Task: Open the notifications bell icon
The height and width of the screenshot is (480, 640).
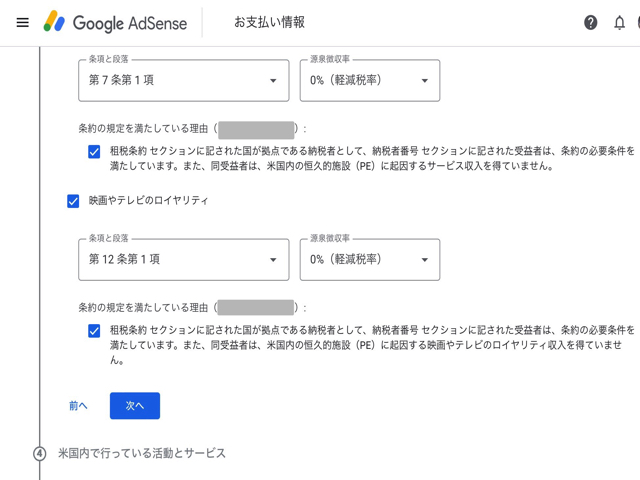Action: (x=620, y=22)
